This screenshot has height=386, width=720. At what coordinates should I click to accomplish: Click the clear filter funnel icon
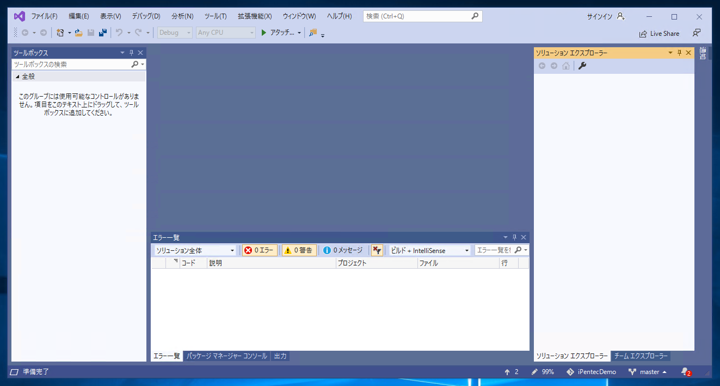(x=377, y=250)
